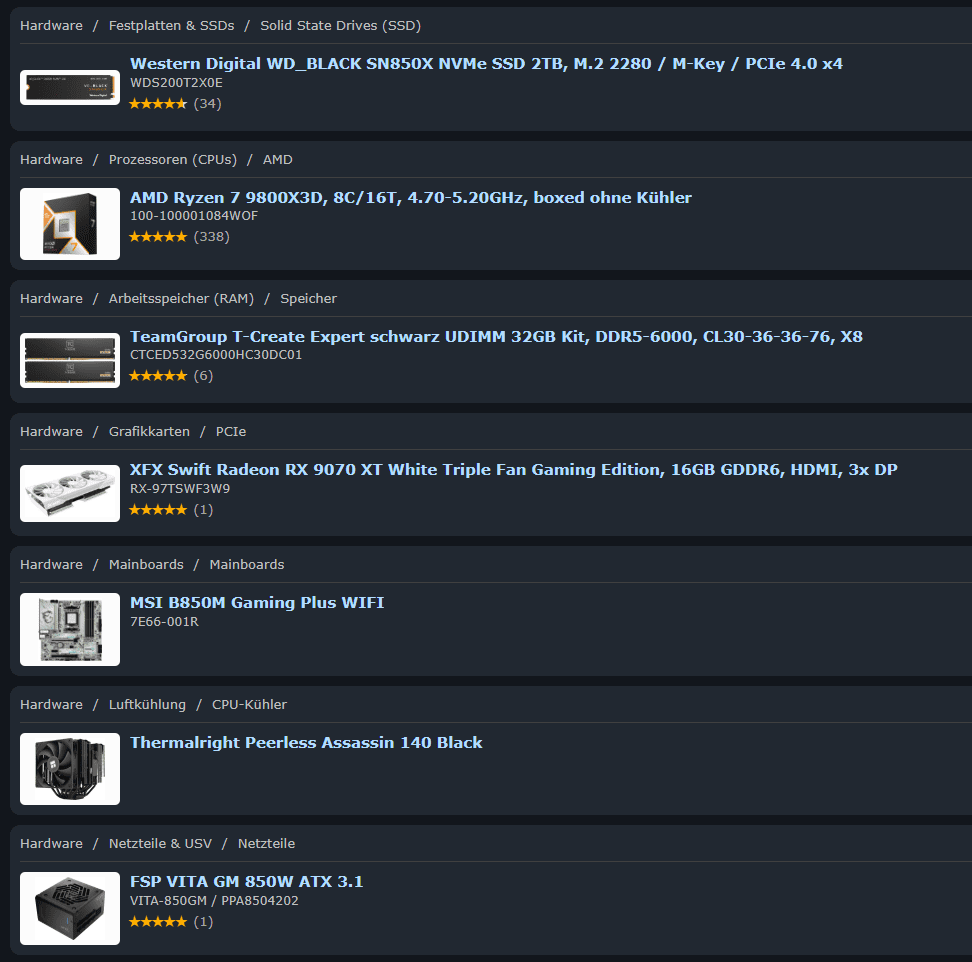Open the AMD Ryzen 7 9800X3D box image
Viewport: 972px width, 962px height.
70,224
